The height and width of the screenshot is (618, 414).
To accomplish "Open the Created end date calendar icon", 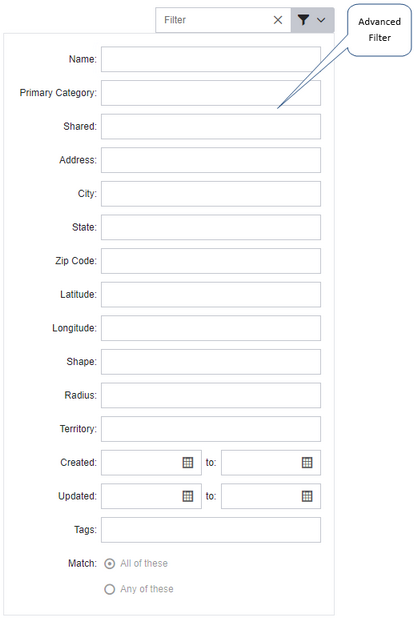I will pos(307,462).
